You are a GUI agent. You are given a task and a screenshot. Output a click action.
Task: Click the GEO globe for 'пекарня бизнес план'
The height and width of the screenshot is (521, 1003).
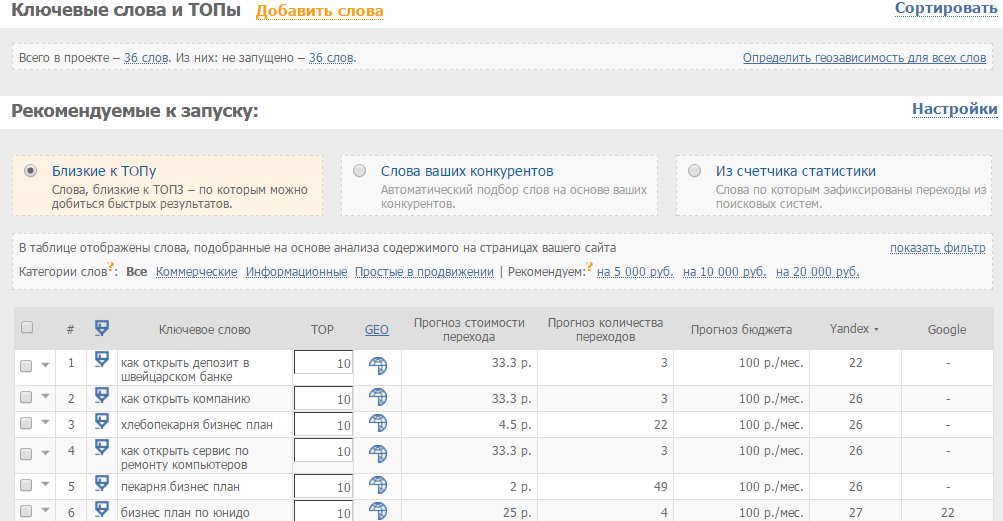tap(377, 487)
